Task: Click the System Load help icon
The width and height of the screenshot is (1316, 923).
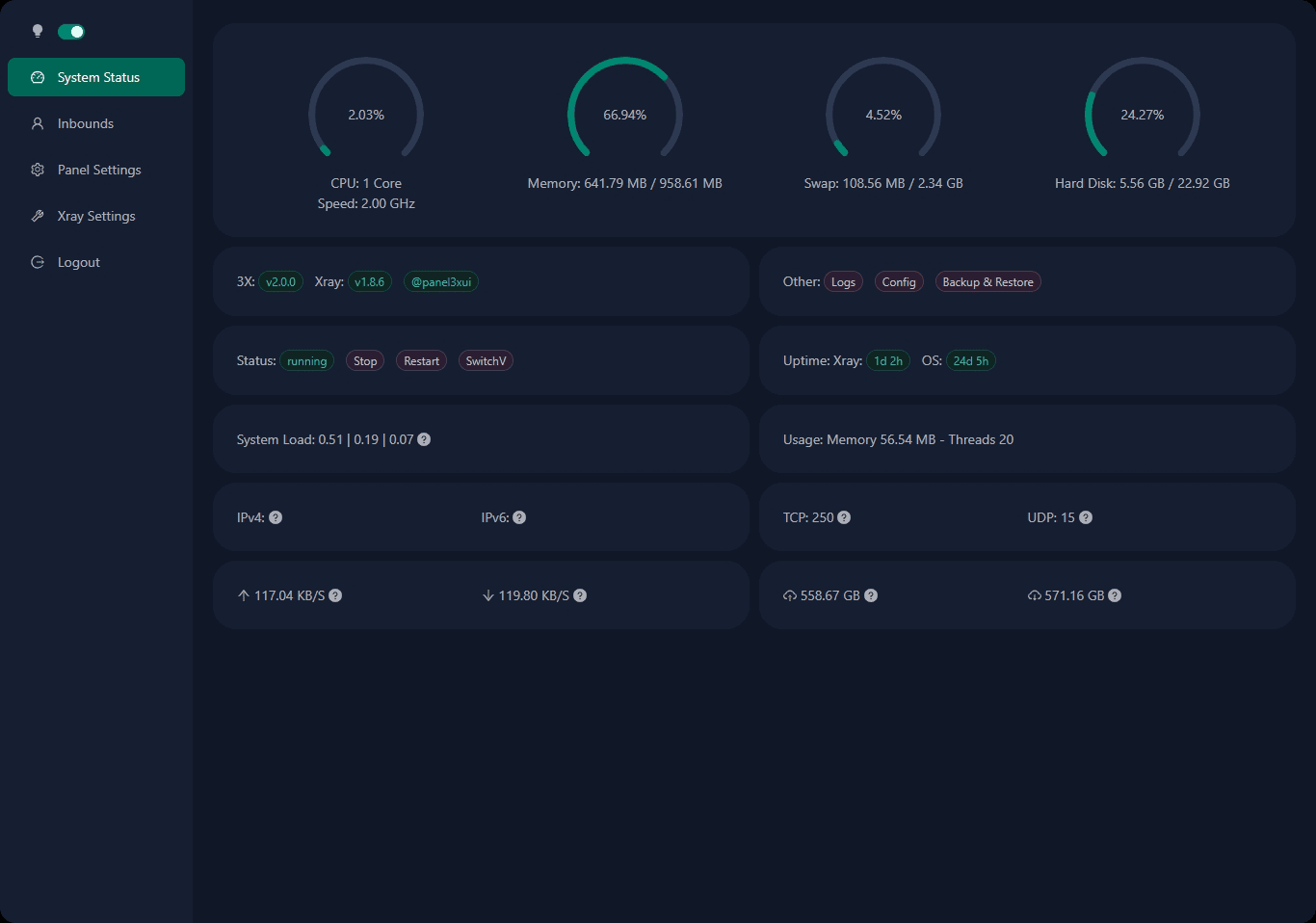Action: click(424, 439)
